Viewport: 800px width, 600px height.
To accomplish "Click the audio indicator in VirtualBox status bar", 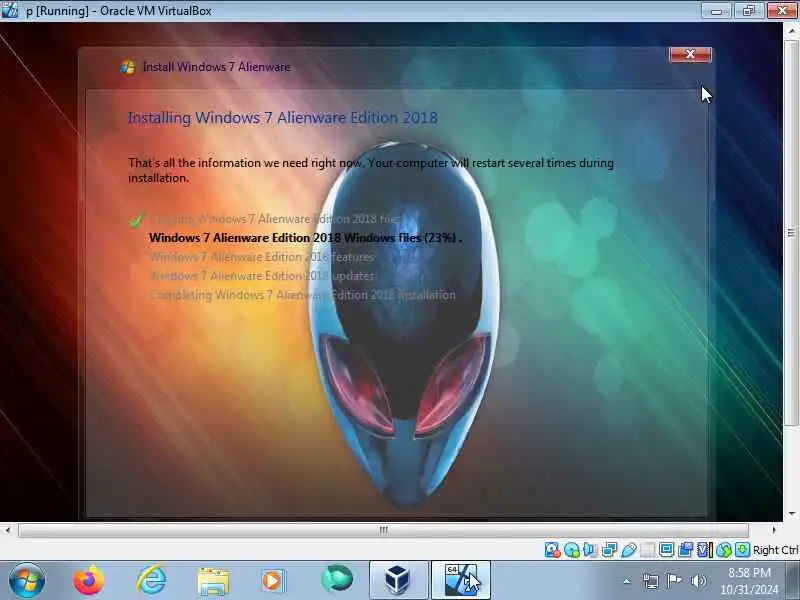I will [590, 549].
